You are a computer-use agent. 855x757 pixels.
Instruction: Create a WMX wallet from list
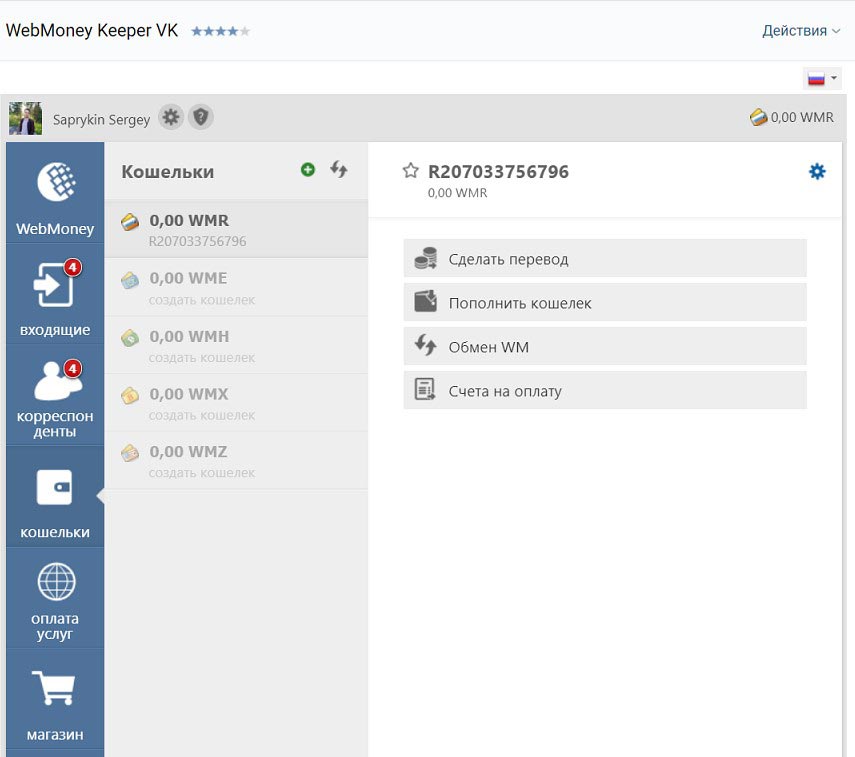[236, 403]
